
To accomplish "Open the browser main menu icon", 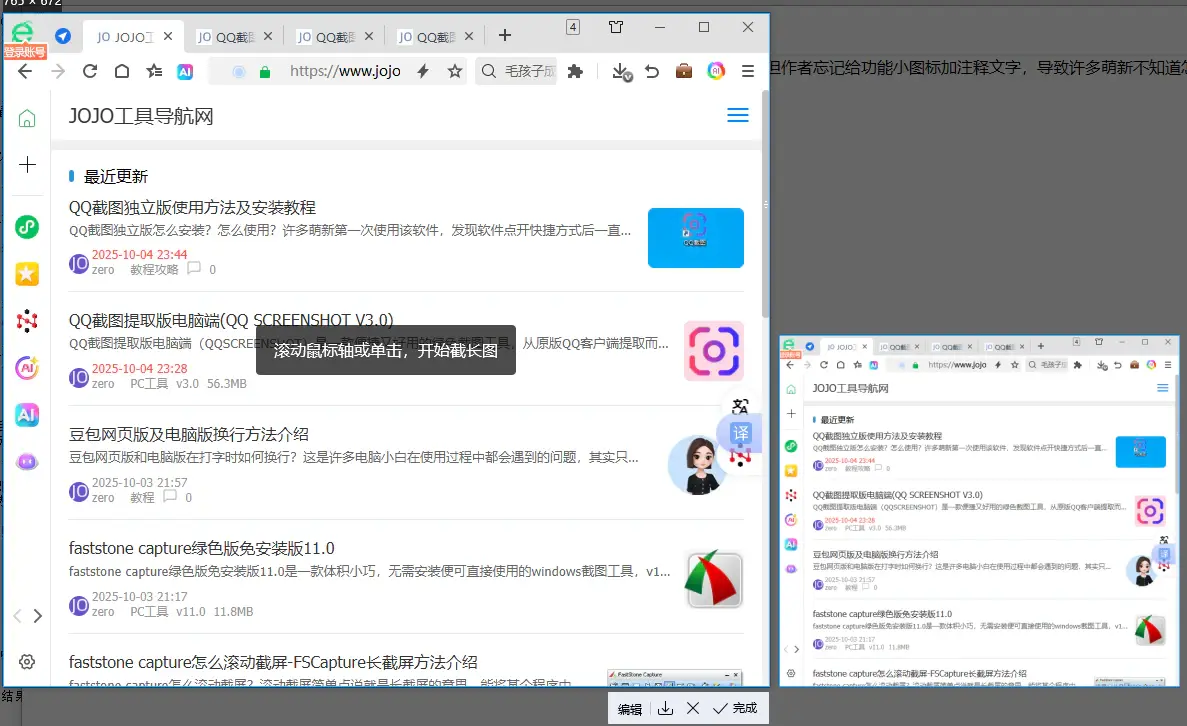I will tap(748, 71).
